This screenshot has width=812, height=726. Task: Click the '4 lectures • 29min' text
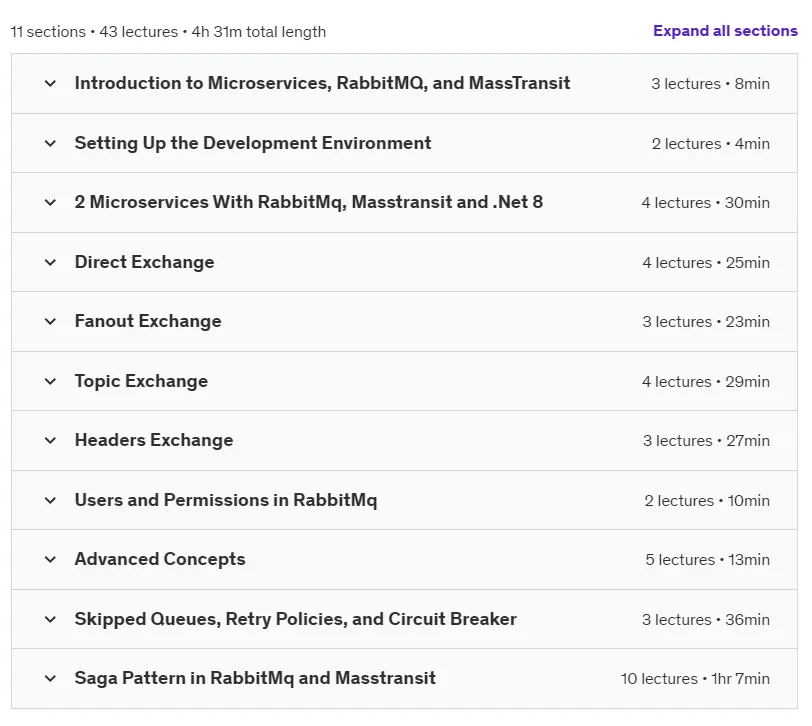706,382
